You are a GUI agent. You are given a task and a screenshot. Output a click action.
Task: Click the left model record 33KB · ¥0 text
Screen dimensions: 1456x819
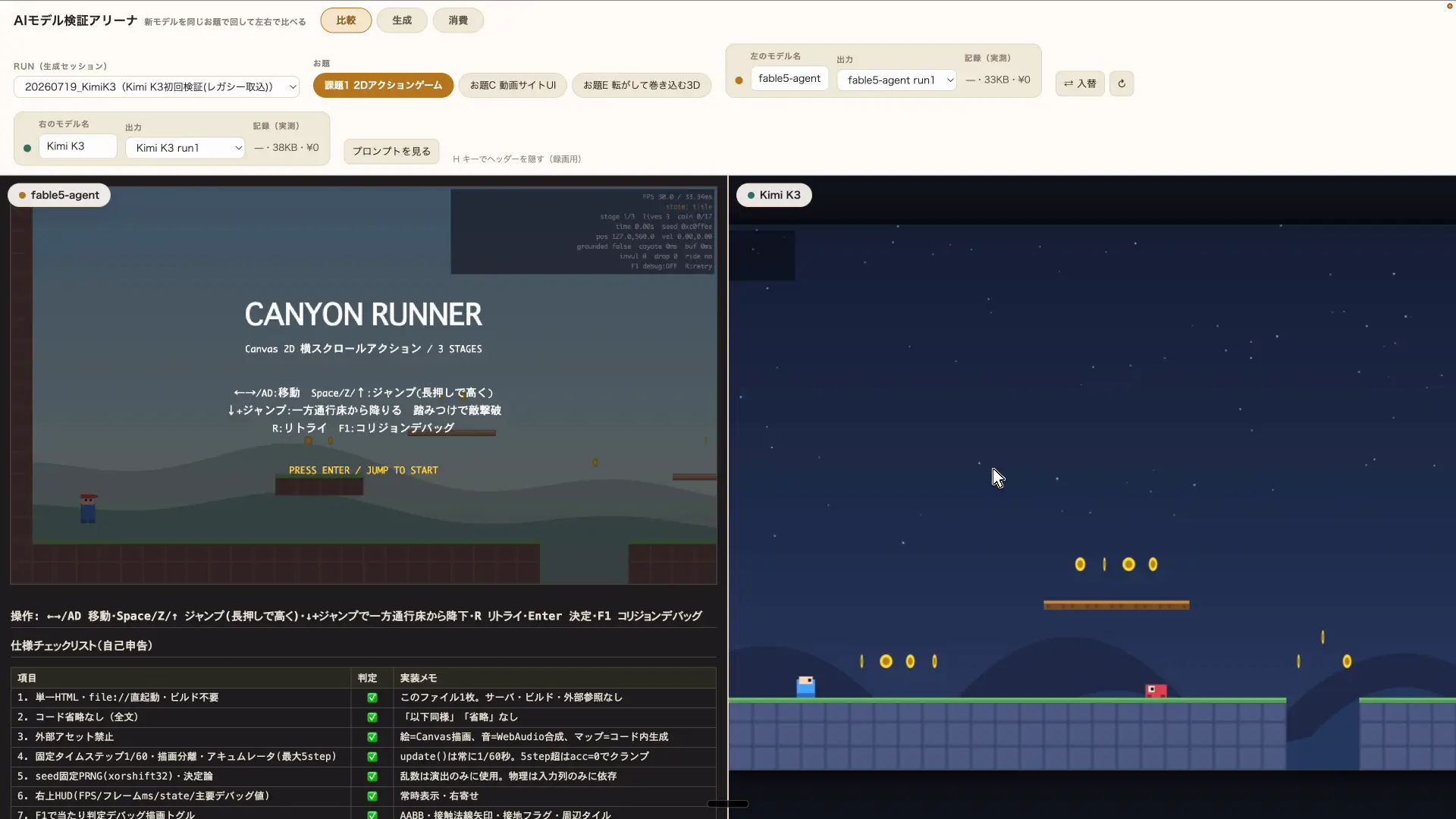pyautogui.click(x=998, y=80)
